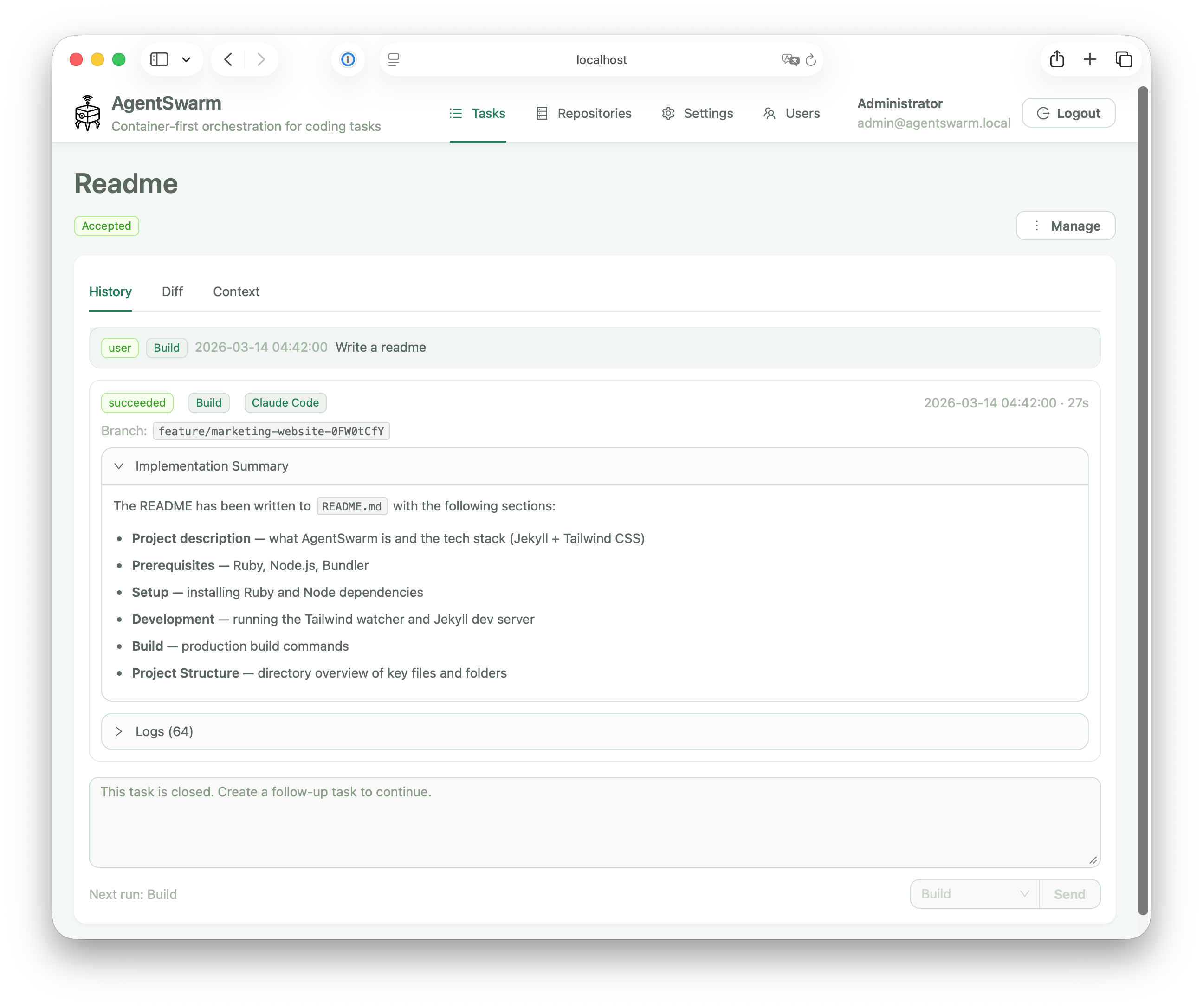Select the Users icon in the navbar
This screenshot has height=1008, width=1203.
[x=770, y=113]
